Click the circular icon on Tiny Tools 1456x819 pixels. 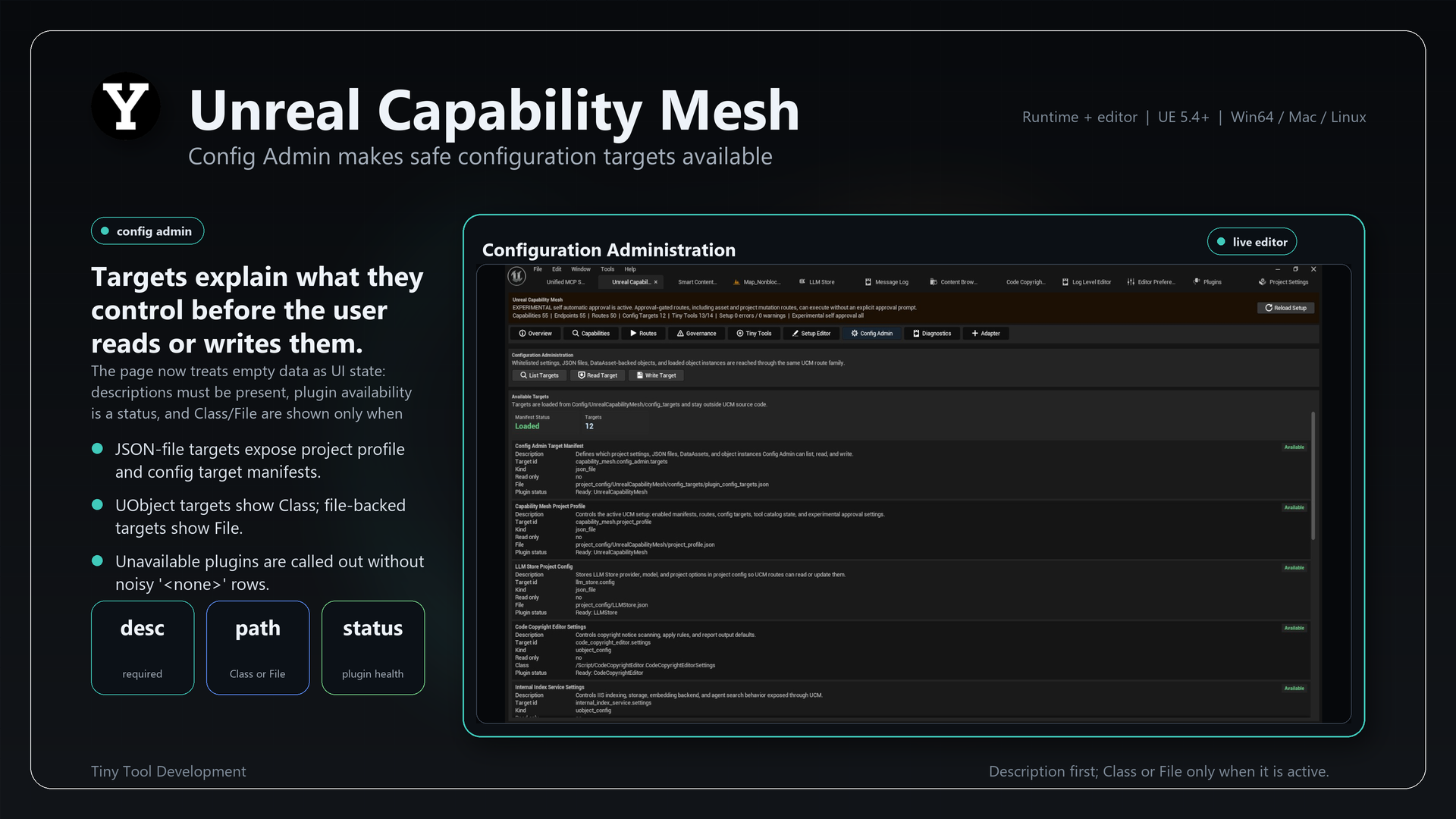click(x=740, y=334)
